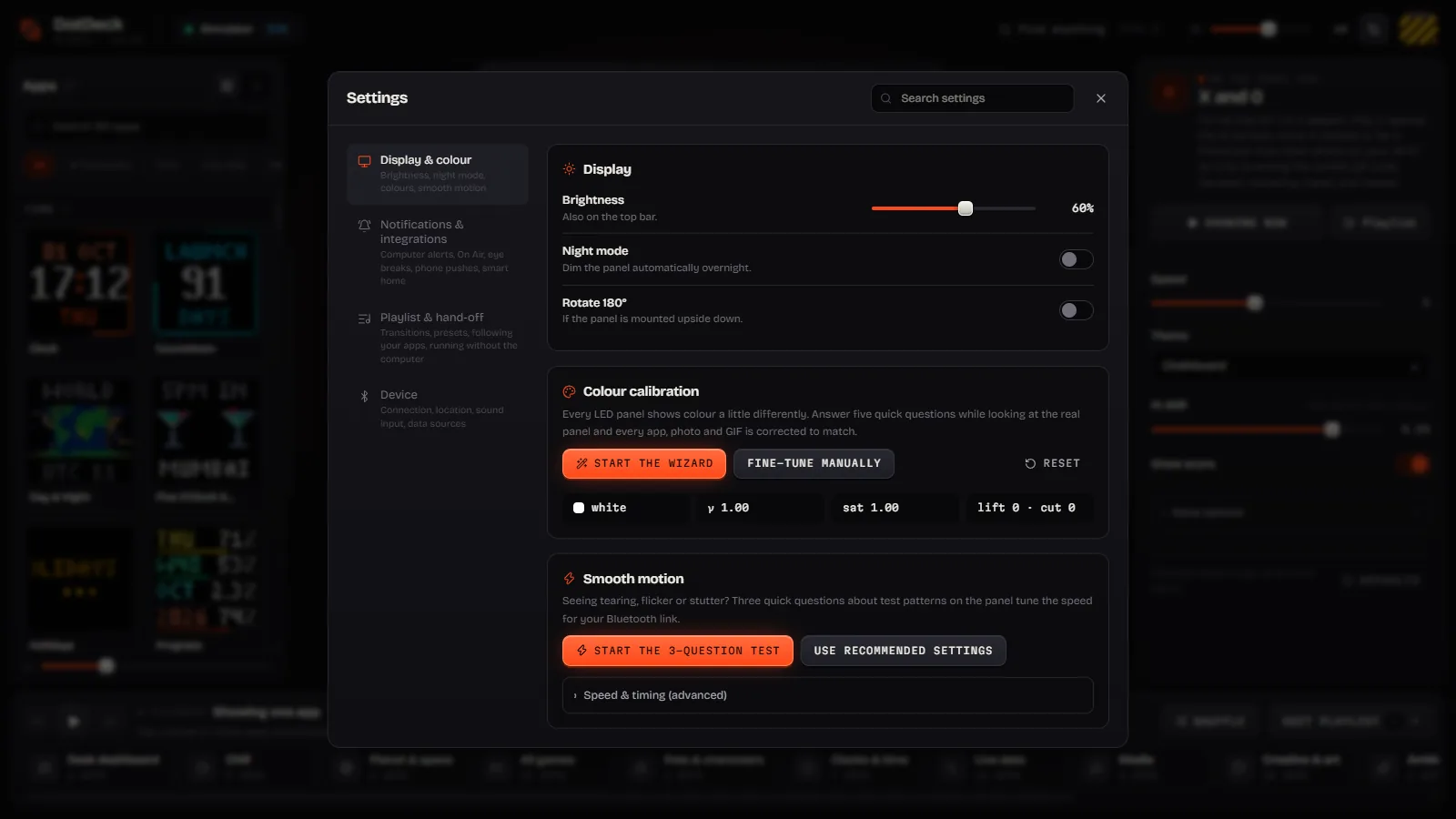The image size is (1456, 819).
Task: Click the "Also on the top bar." text
Action: [610, 217]
